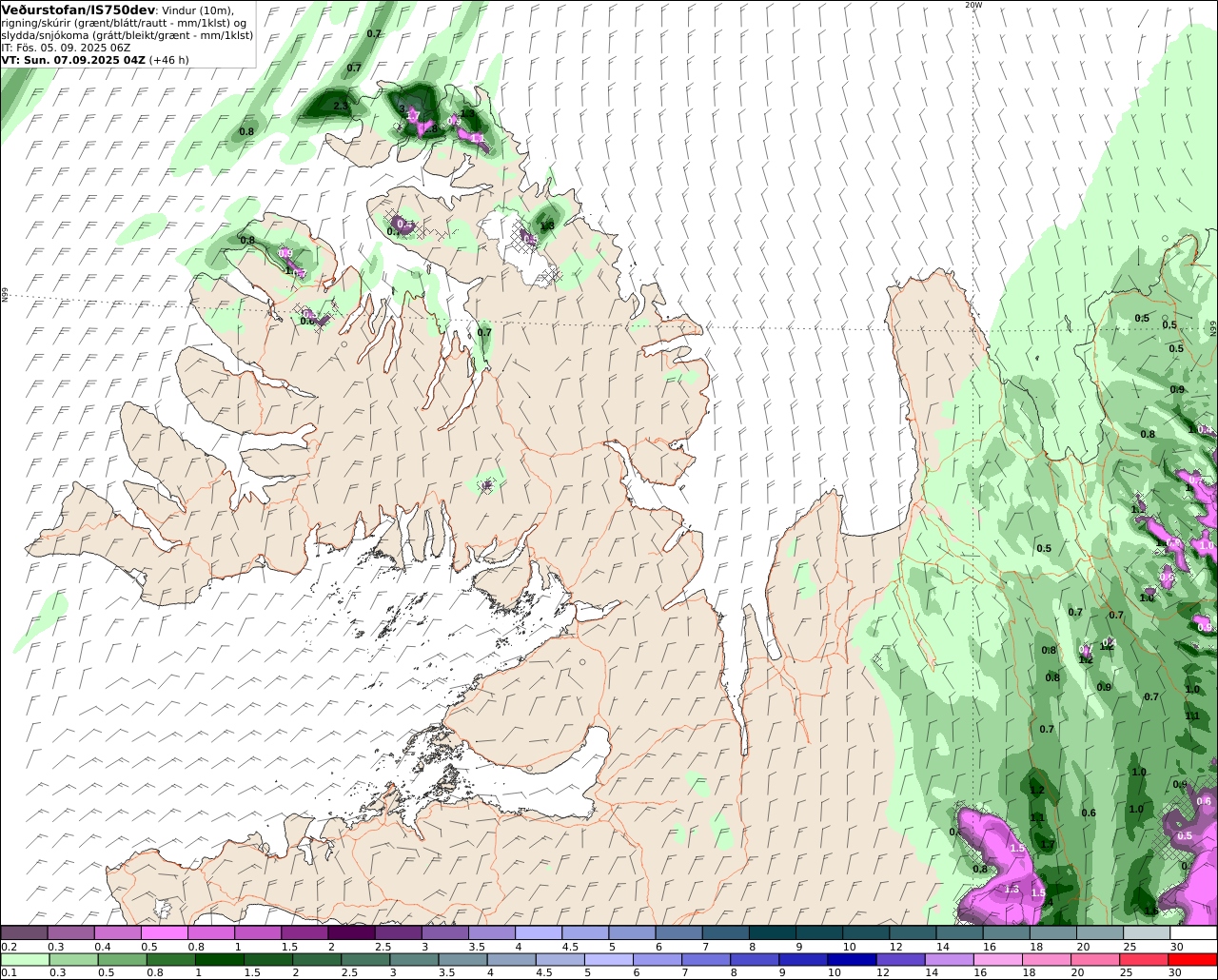The image size is (1218, 980).
Task: Click the bright red 30+ swatch in bottom legend row
Action: 1192,960
